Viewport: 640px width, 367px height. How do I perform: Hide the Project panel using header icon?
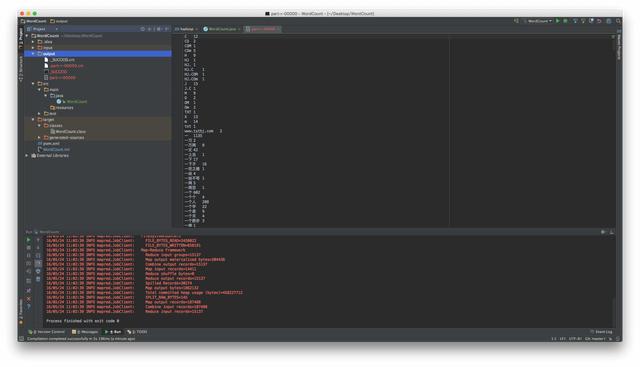[167, 29]
